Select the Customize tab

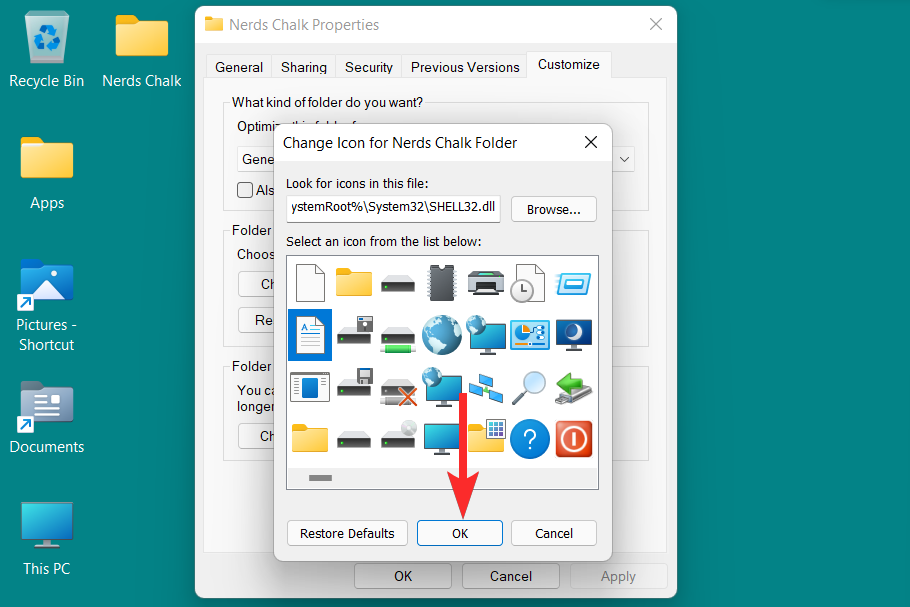[569, 64]
